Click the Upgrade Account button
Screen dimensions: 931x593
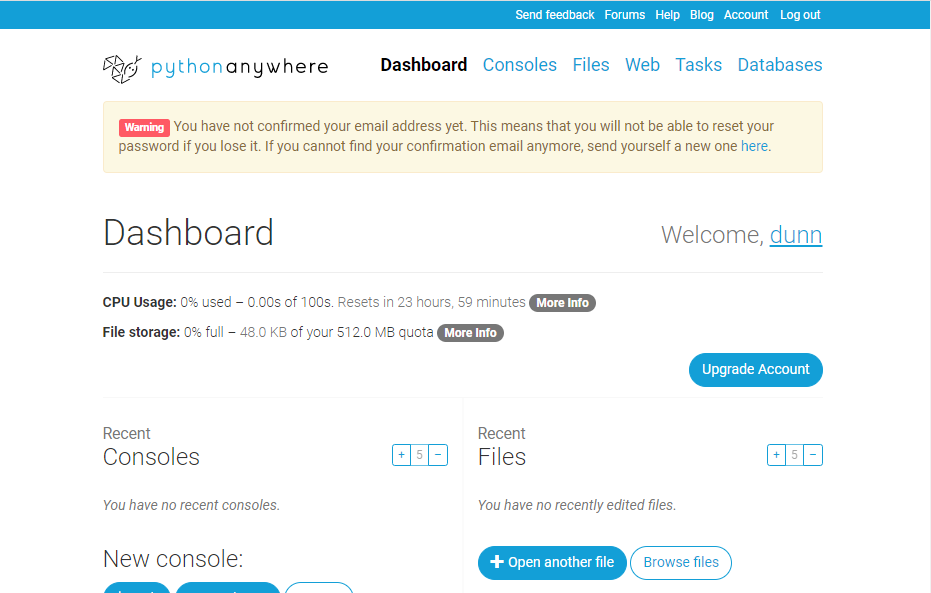pos(756,370)
